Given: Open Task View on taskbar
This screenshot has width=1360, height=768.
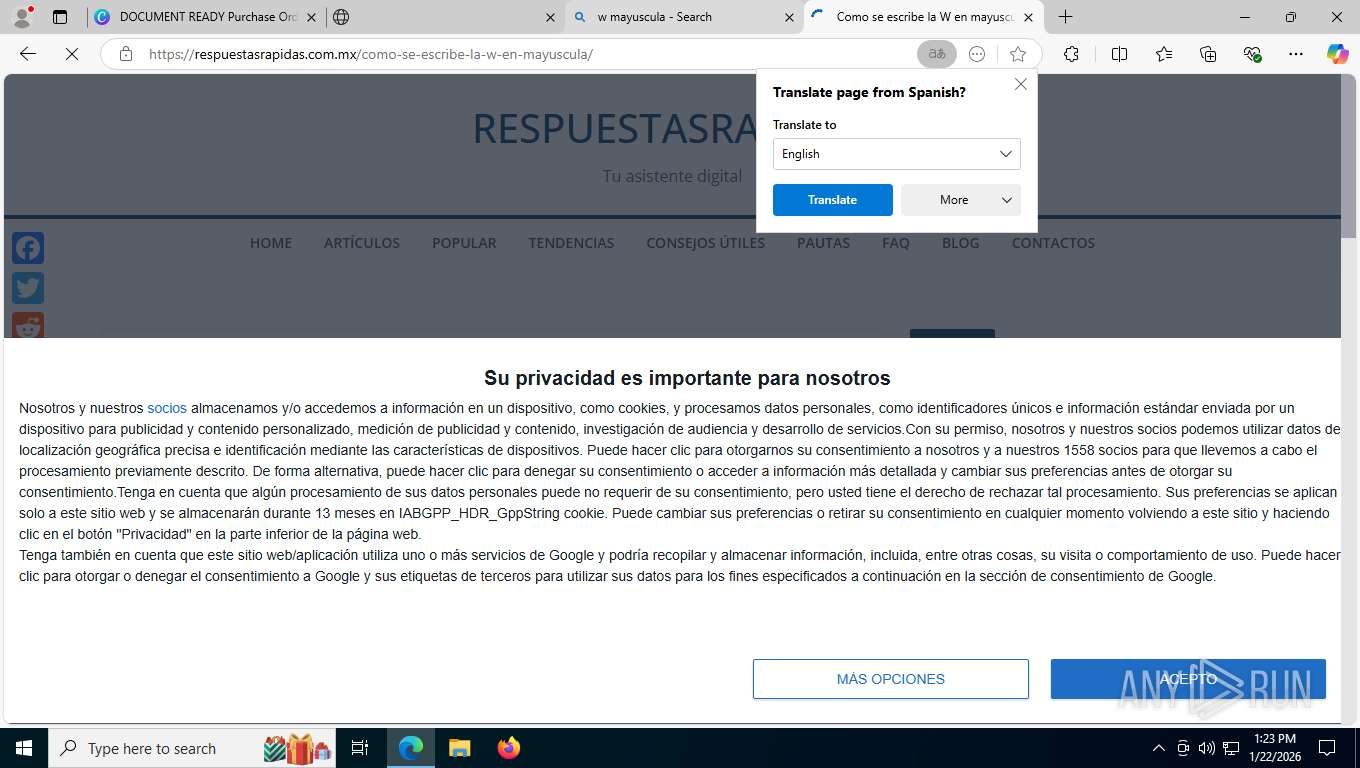Looking at the screenshot, I should point(360,748).
